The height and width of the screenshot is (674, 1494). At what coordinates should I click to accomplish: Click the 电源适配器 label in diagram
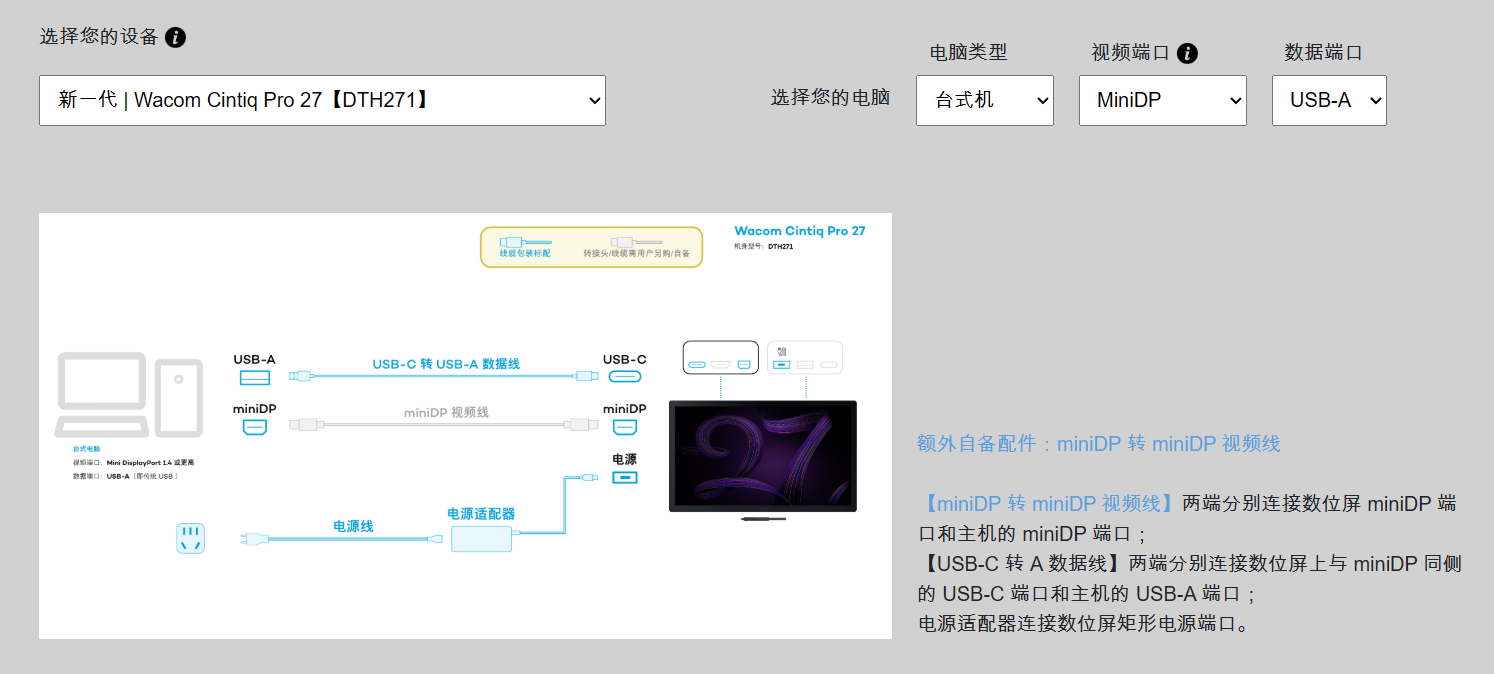(x=481, y=513)
